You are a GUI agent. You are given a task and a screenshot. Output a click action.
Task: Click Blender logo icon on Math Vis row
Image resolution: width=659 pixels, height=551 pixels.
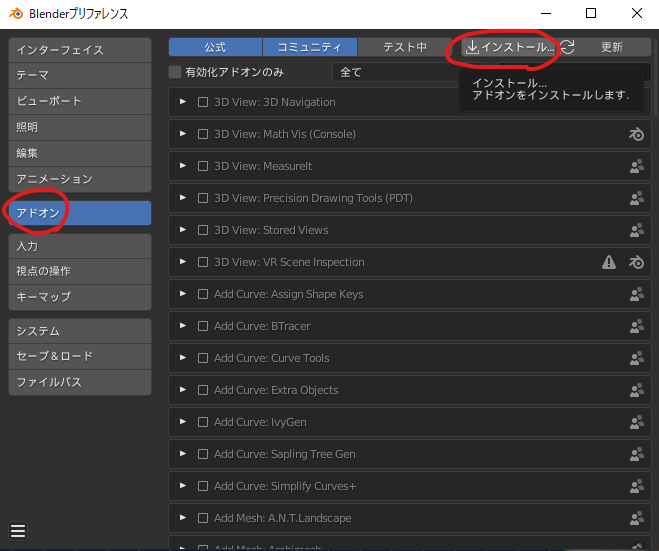pyautogui.click(x=636, y=134)
